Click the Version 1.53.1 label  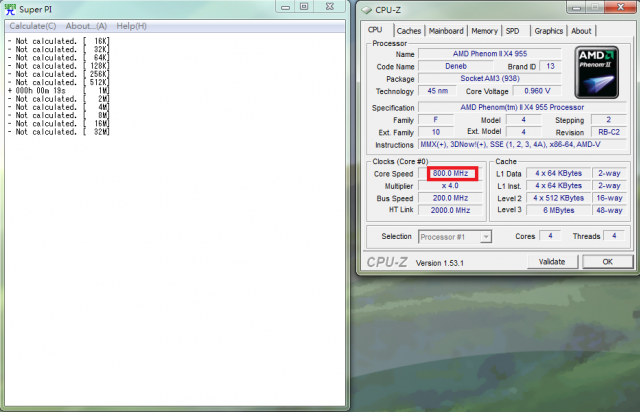tap(440, 263)
